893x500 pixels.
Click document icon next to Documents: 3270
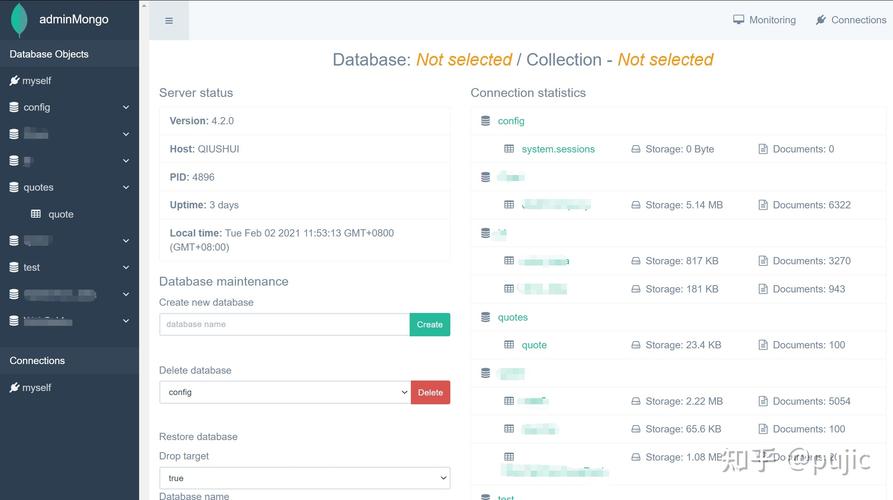763,261
